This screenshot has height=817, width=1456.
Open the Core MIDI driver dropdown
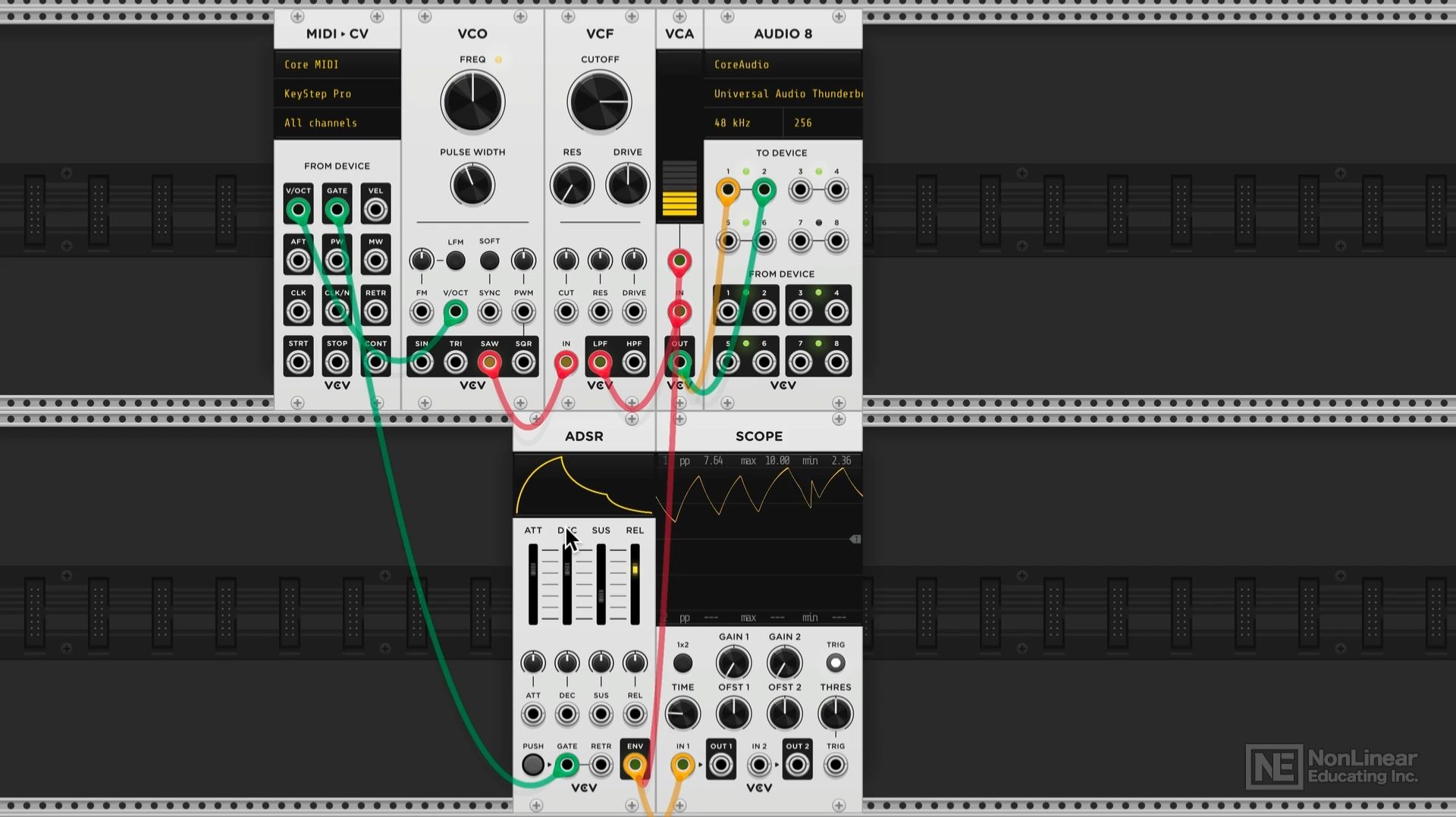tap(337, 64)
